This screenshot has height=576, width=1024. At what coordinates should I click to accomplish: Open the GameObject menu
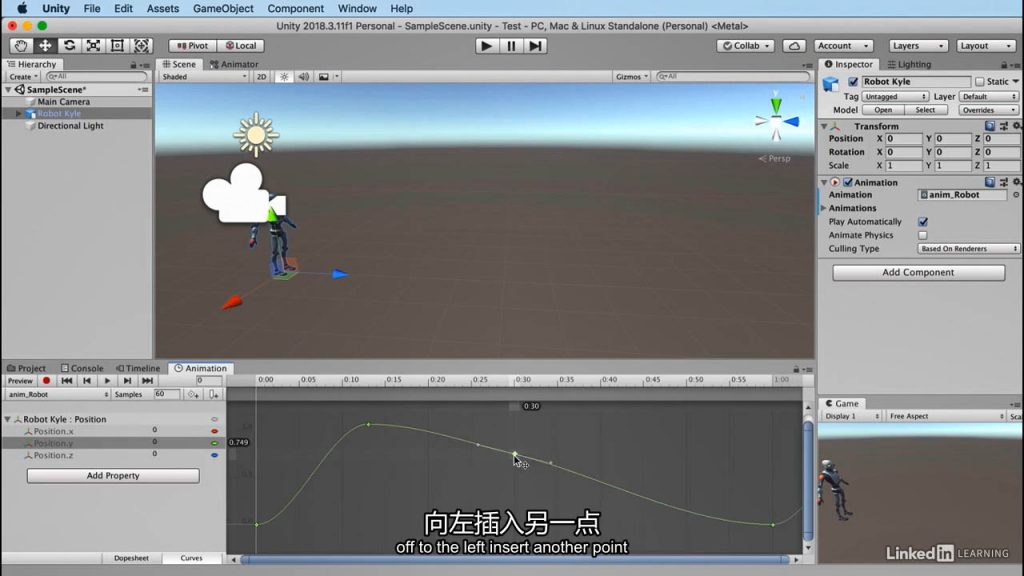click(223, 8)
